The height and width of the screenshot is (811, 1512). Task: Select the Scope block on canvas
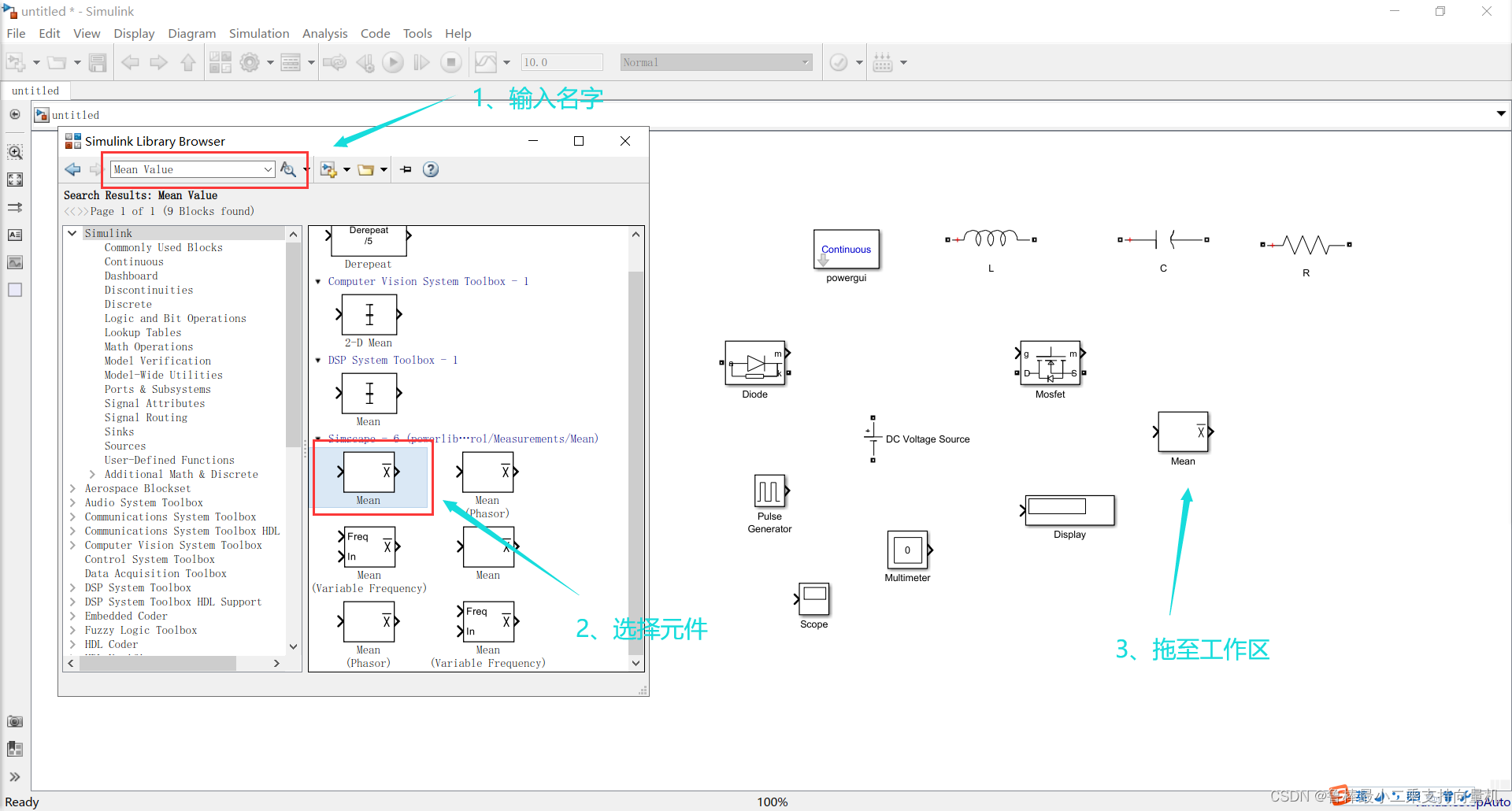click(813, 599)
